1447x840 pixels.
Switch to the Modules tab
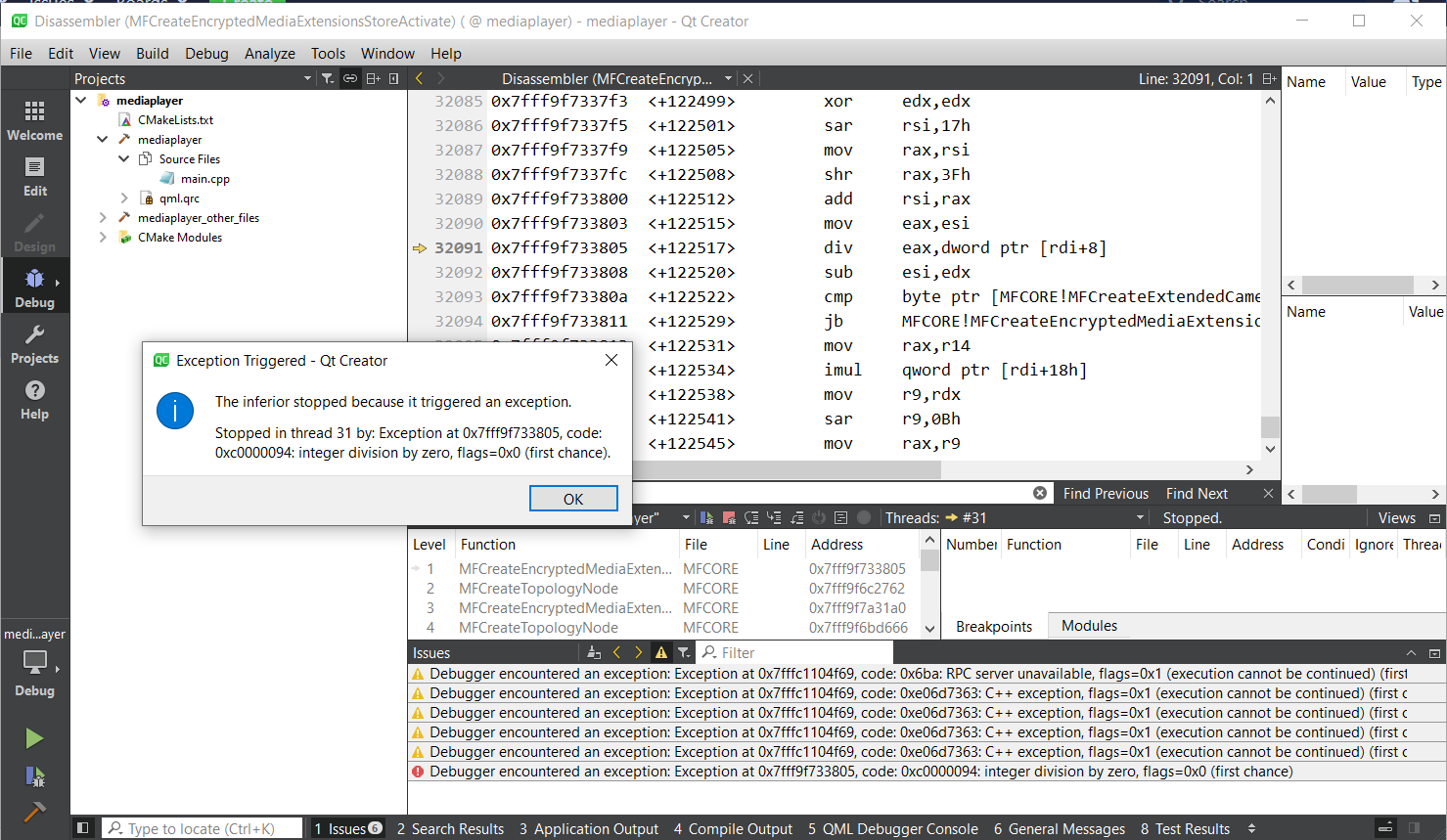coord(1089,626)
